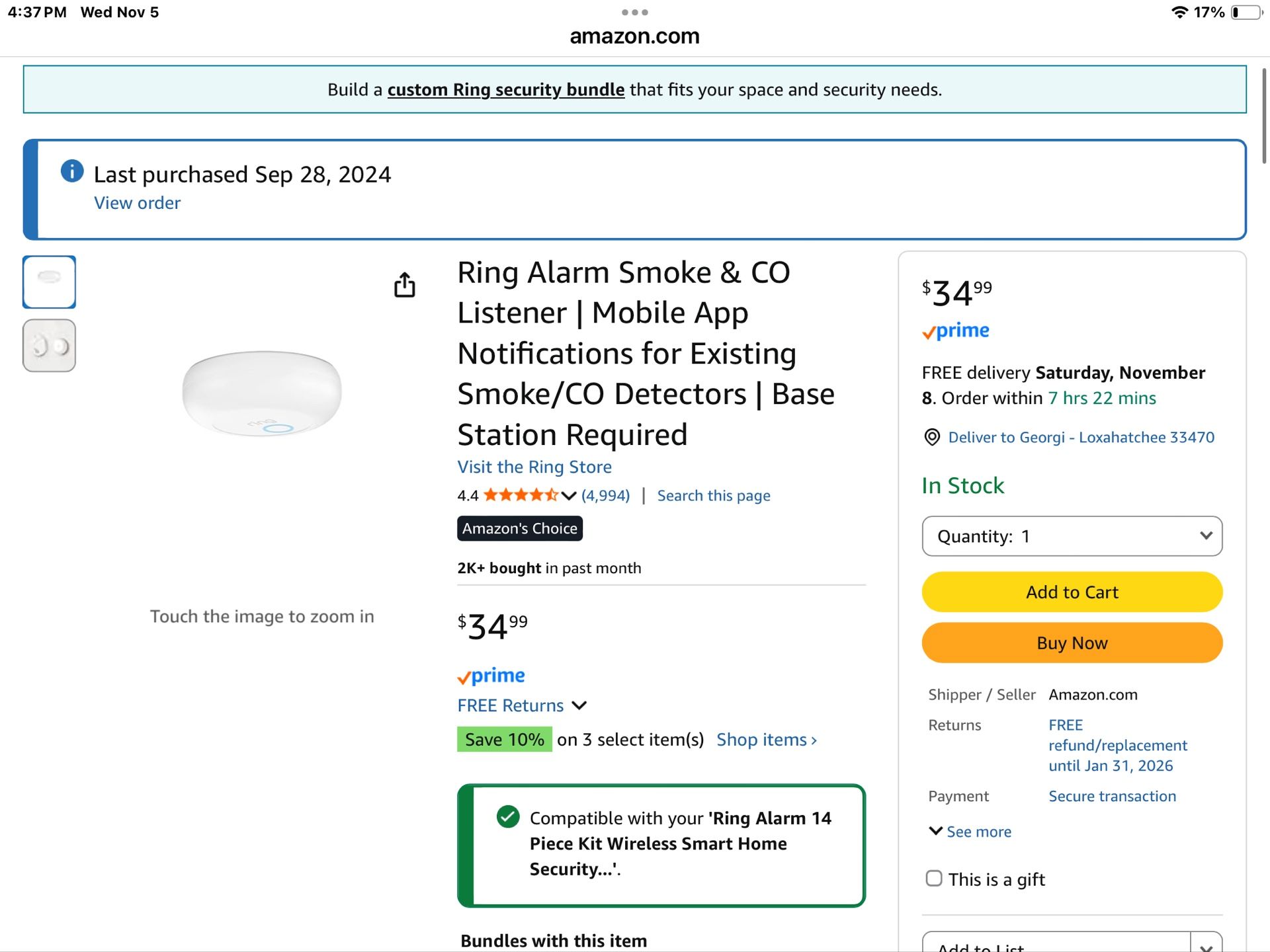Click Buy Now

(x=1072, y=643)
